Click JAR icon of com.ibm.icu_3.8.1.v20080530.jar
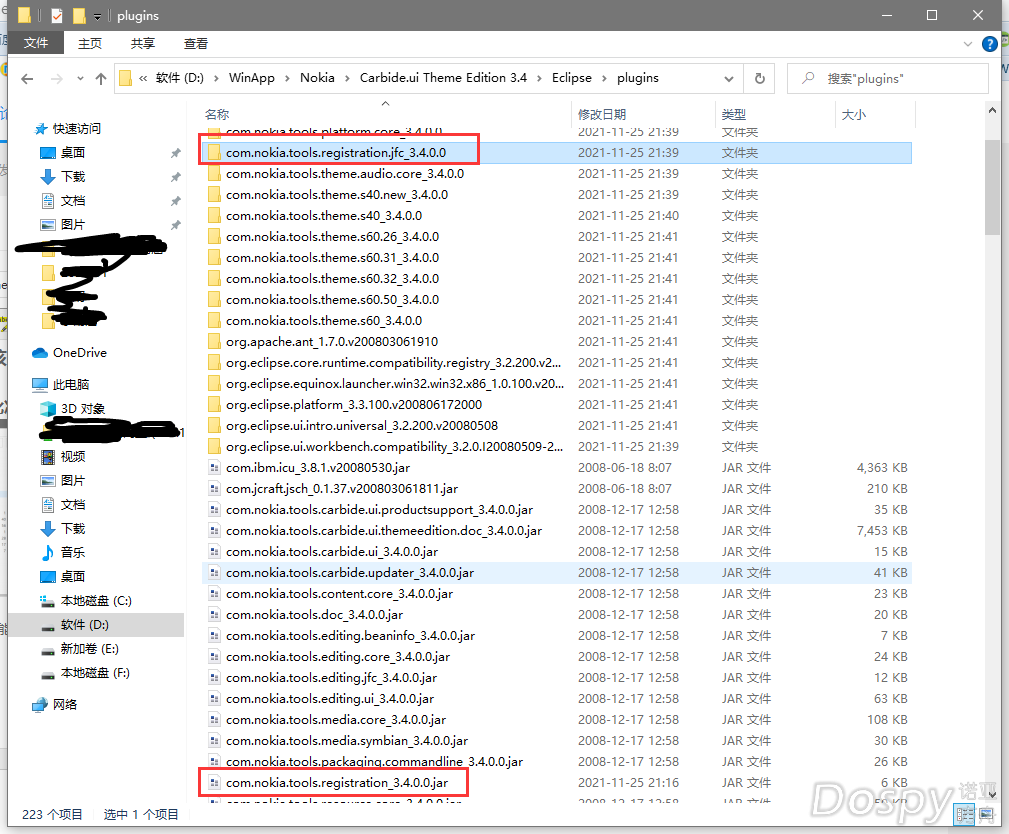 point(214,468)
